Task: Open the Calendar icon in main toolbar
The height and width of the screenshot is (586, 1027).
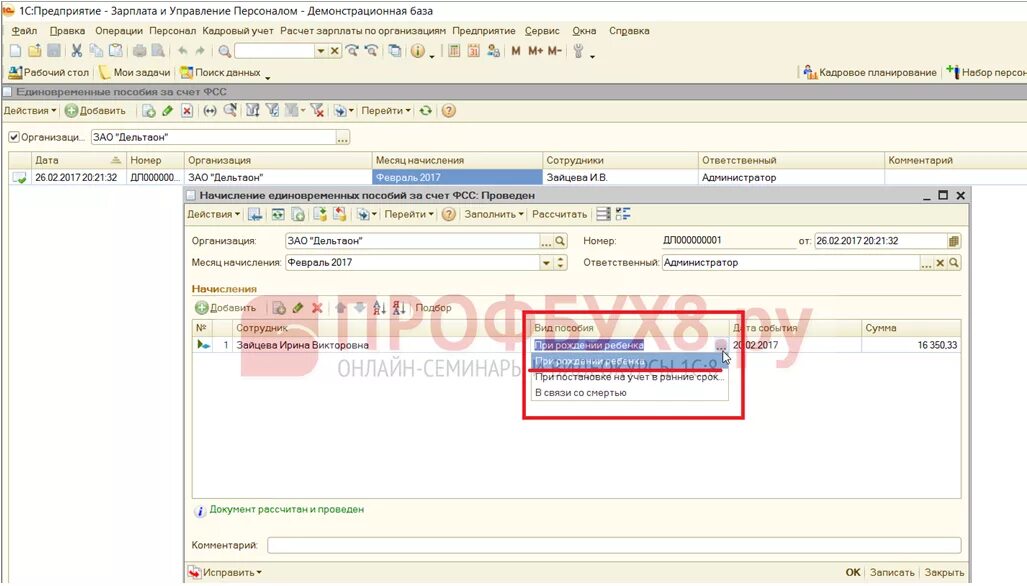Action: coord(474,51)
